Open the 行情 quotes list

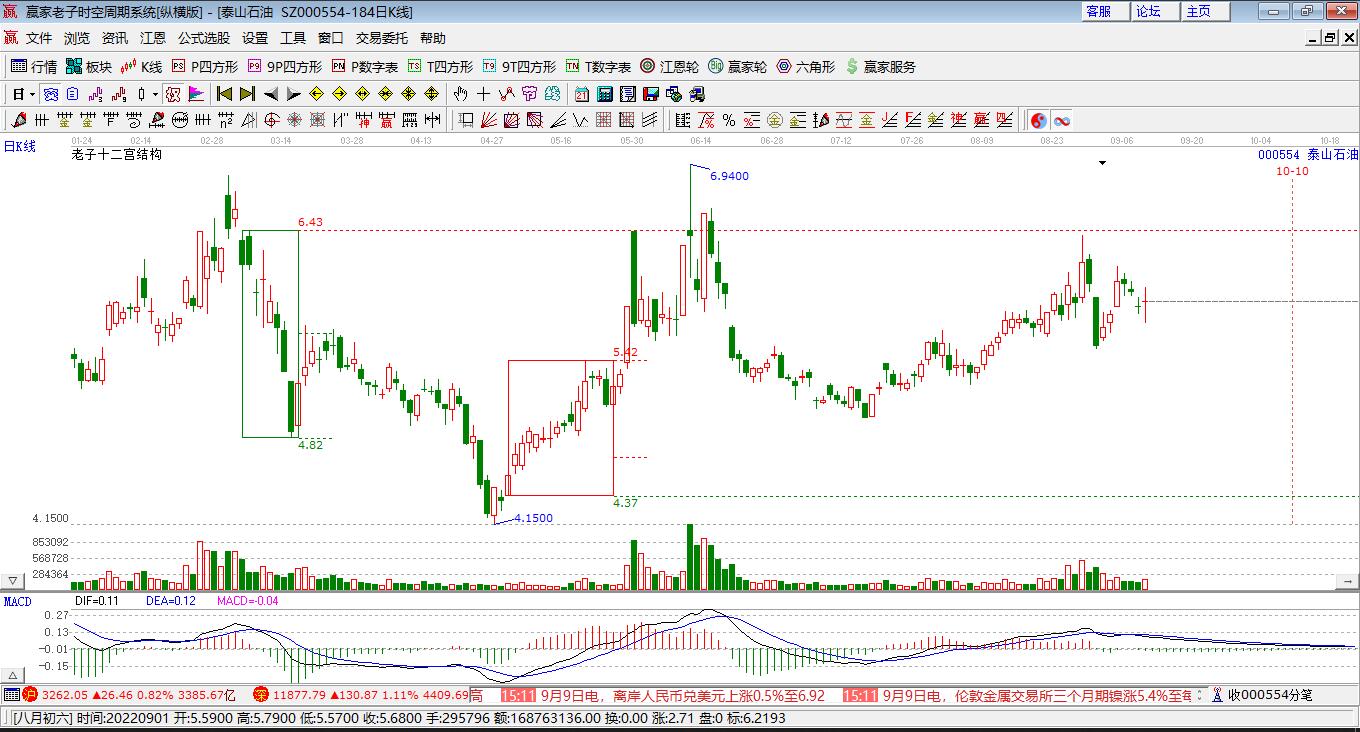pyautogui.click(x=34, y=67)
